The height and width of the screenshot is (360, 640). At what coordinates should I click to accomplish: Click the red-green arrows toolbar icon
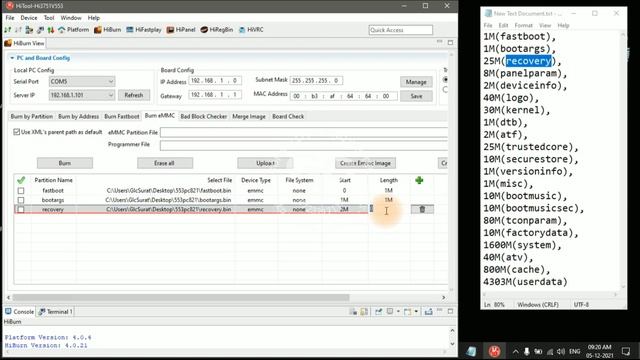pyautogui.click(x=51, y=30)
